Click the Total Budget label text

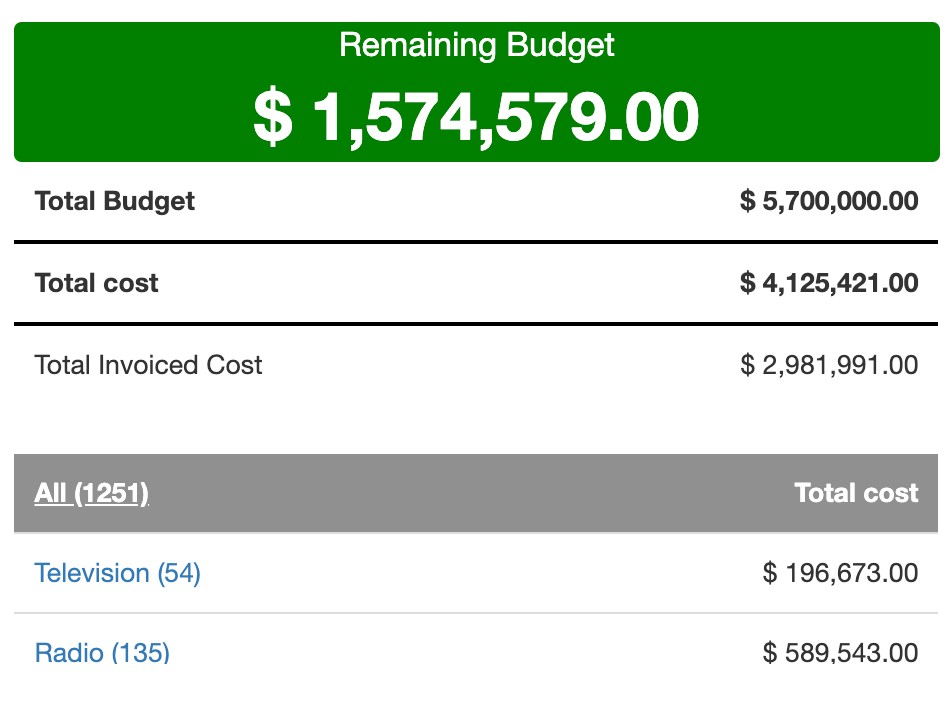(x=114, y=201)
